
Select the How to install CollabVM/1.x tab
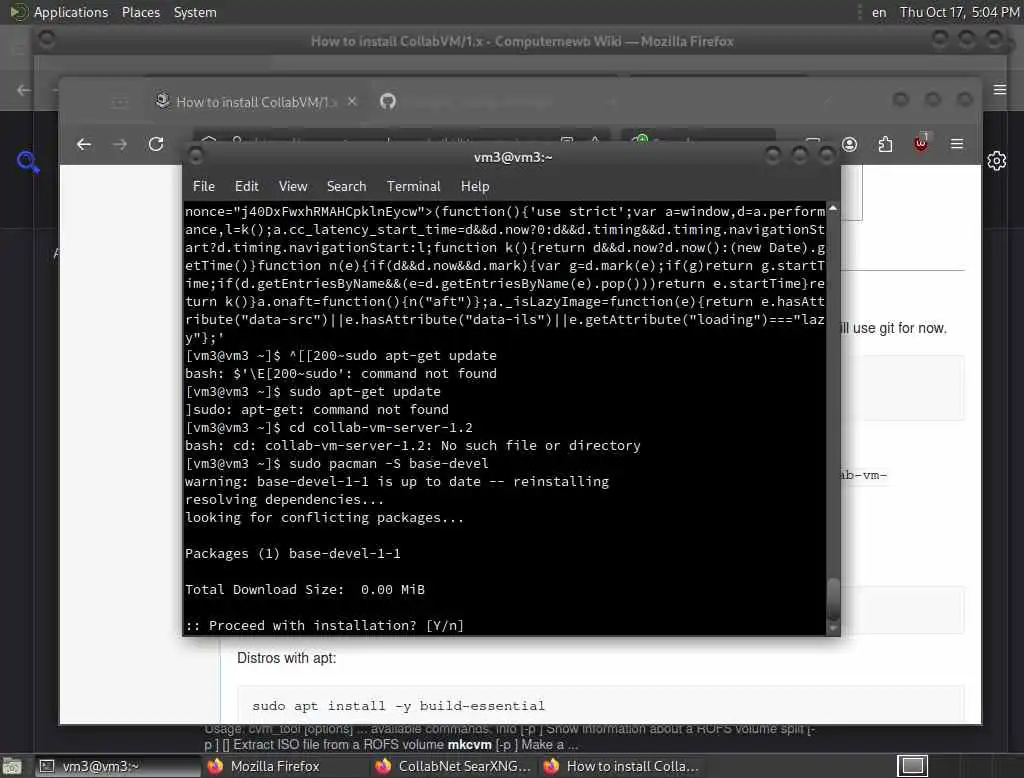click(256, 102)
